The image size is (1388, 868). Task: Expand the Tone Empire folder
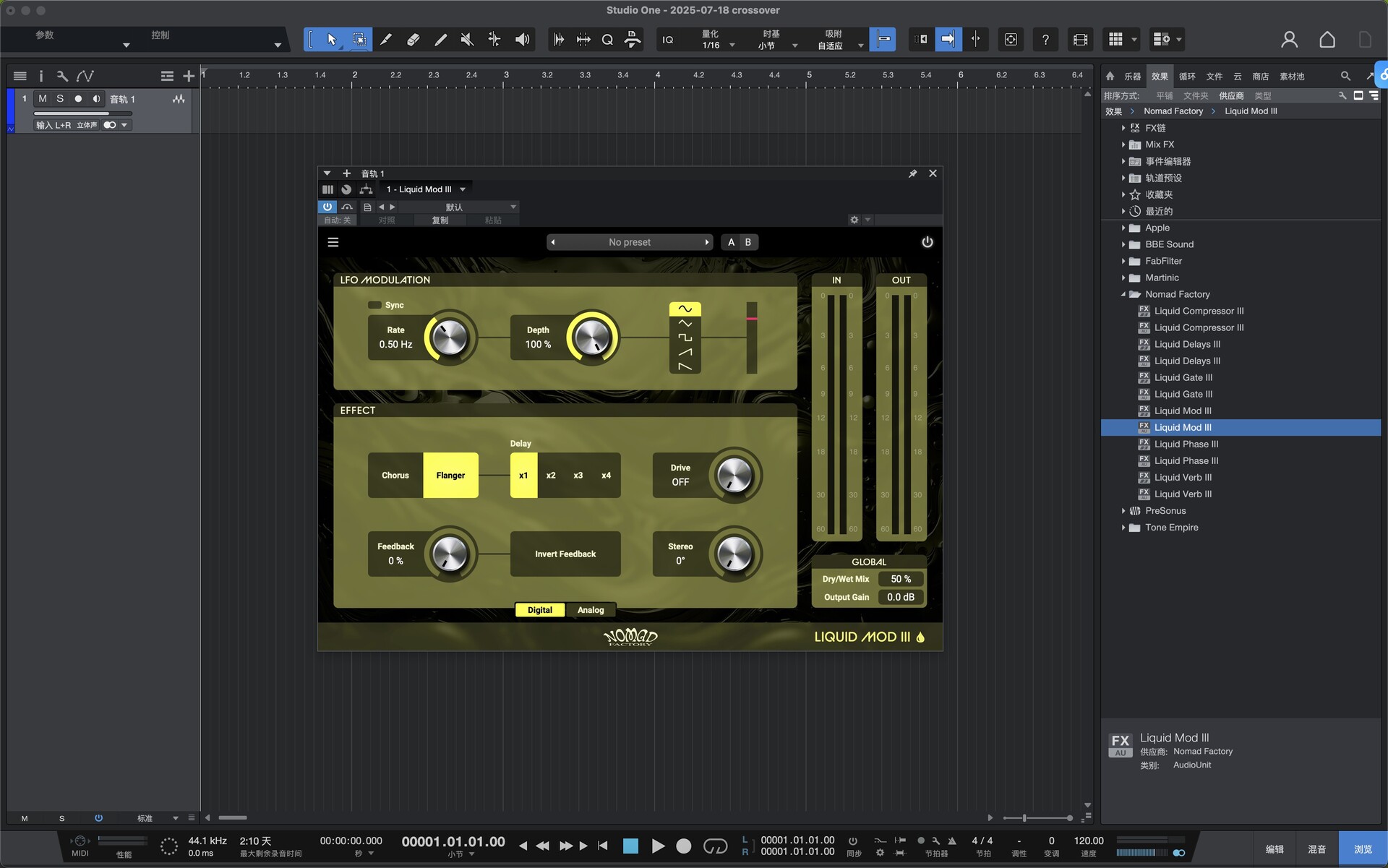(1123, 528)
